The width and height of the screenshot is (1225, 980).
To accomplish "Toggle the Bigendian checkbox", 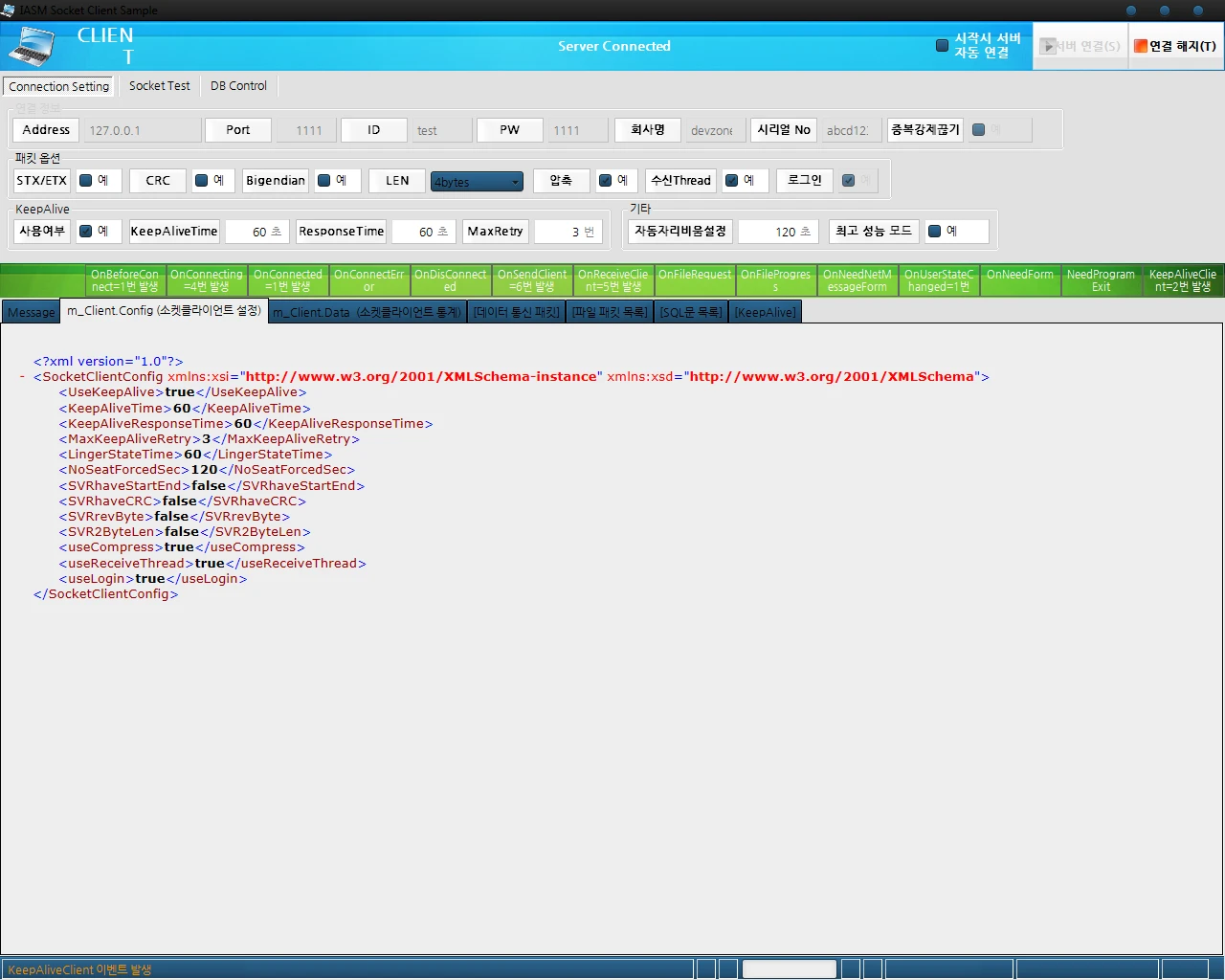I will click(x=323, y=180).
